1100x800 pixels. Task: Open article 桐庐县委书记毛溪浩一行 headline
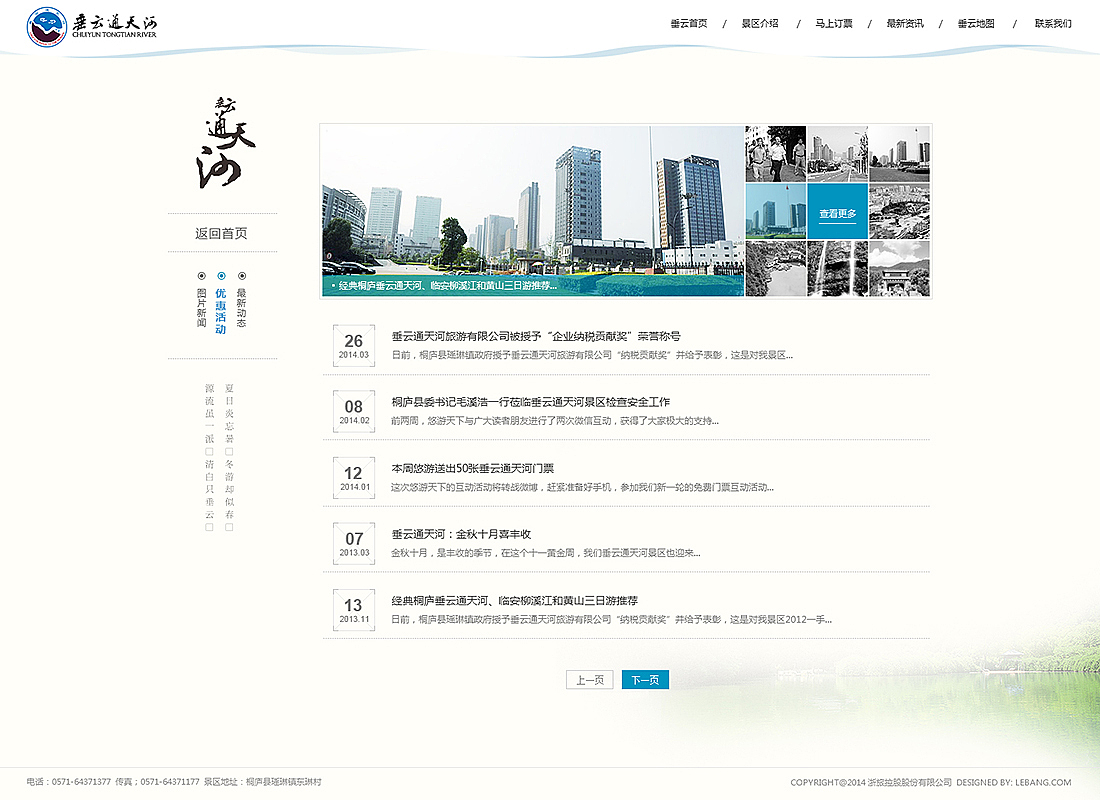coord(530,402)
